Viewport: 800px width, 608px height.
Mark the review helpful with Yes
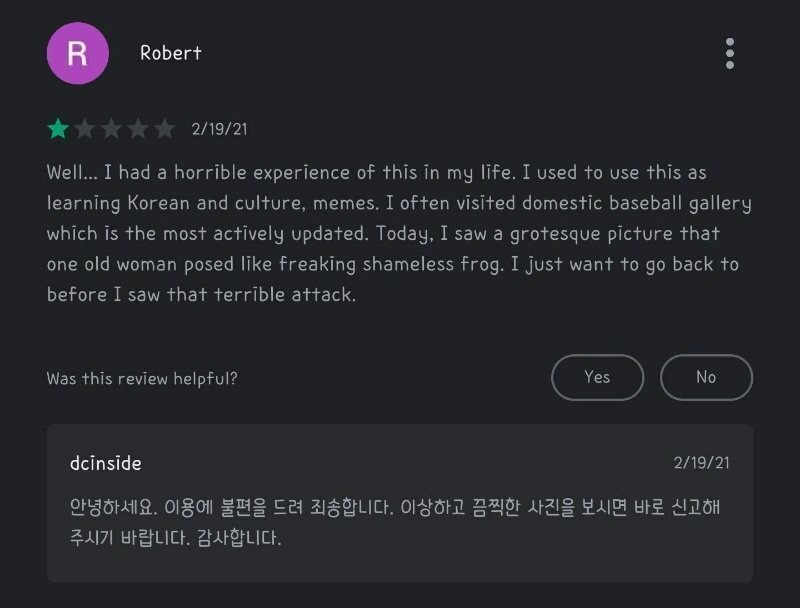[597, 377]
